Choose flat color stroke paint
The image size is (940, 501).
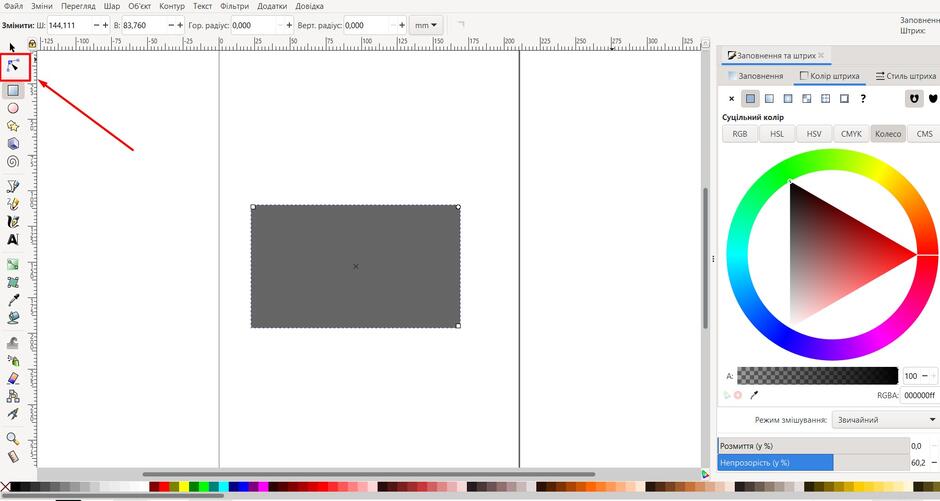click(750, 99)
